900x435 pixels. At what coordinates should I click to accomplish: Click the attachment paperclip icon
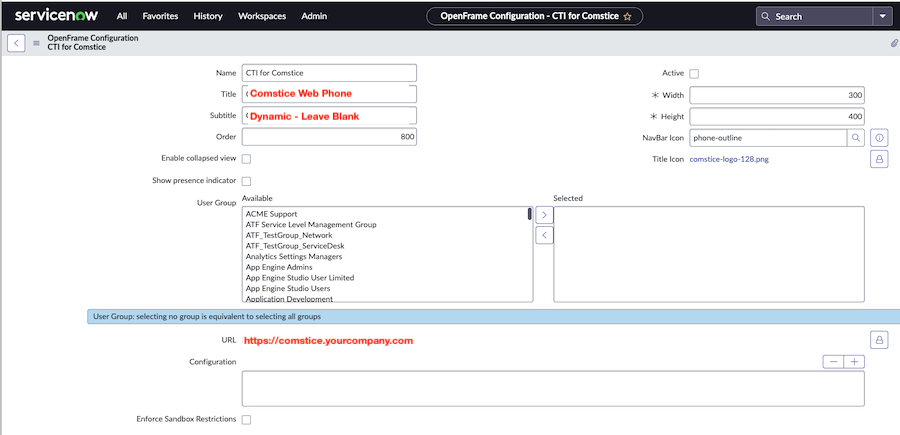tap(893, 43)
